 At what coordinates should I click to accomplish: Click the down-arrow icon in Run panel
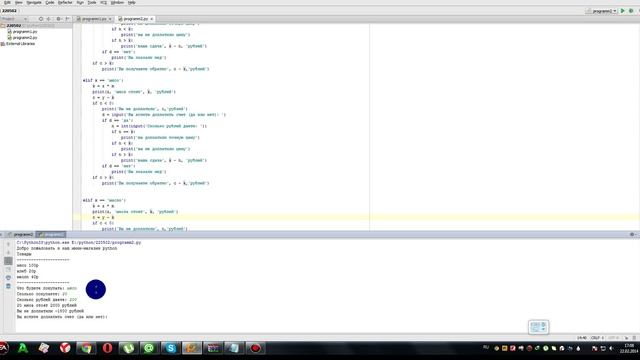tap(8, 253)
